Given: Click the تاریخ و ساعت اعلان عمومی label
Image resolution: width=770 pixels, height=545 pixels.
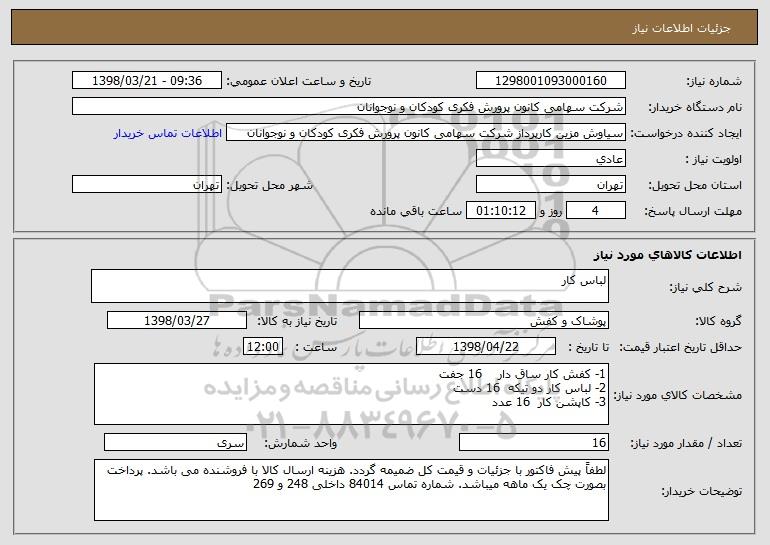Looking at the screenshot, I should (x=299, y=81).
